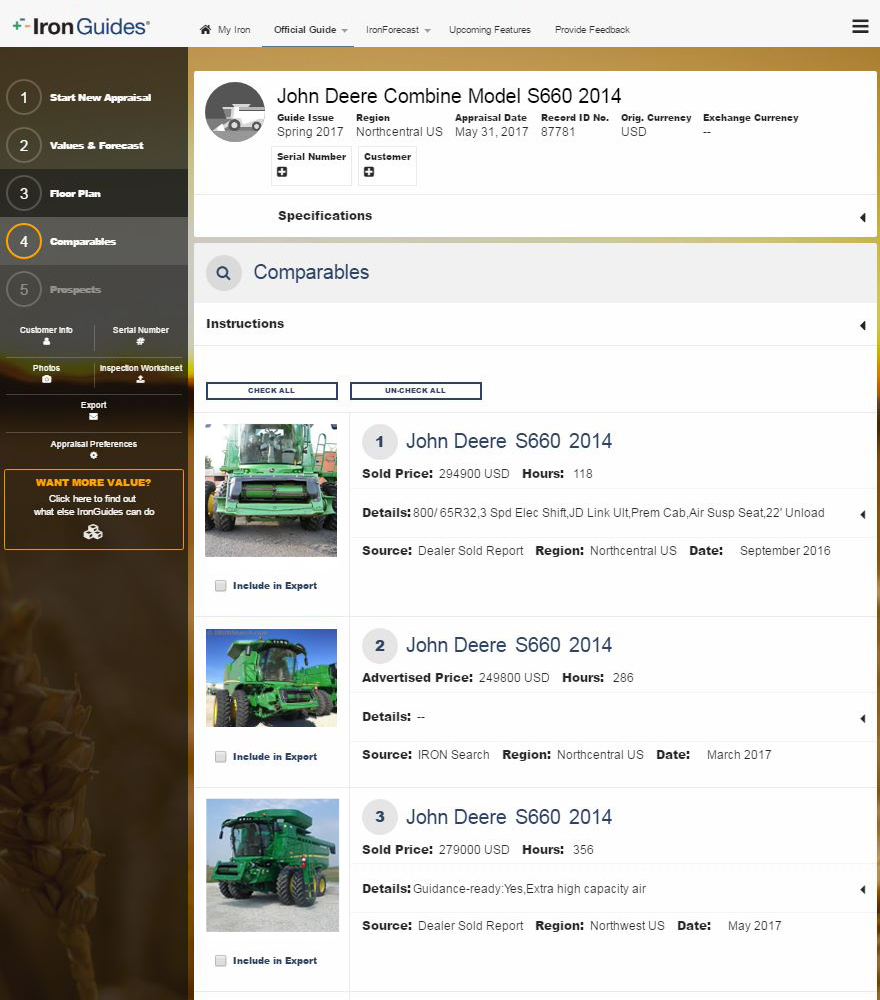This screenshot has height=1000, width=880.
Task: Click the number 2 badge of second comparable
Action: 379,645
